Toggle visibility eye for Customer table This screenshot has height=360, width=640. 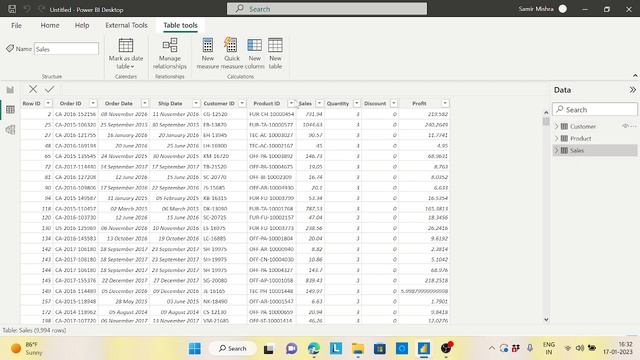tap(625, 126)
